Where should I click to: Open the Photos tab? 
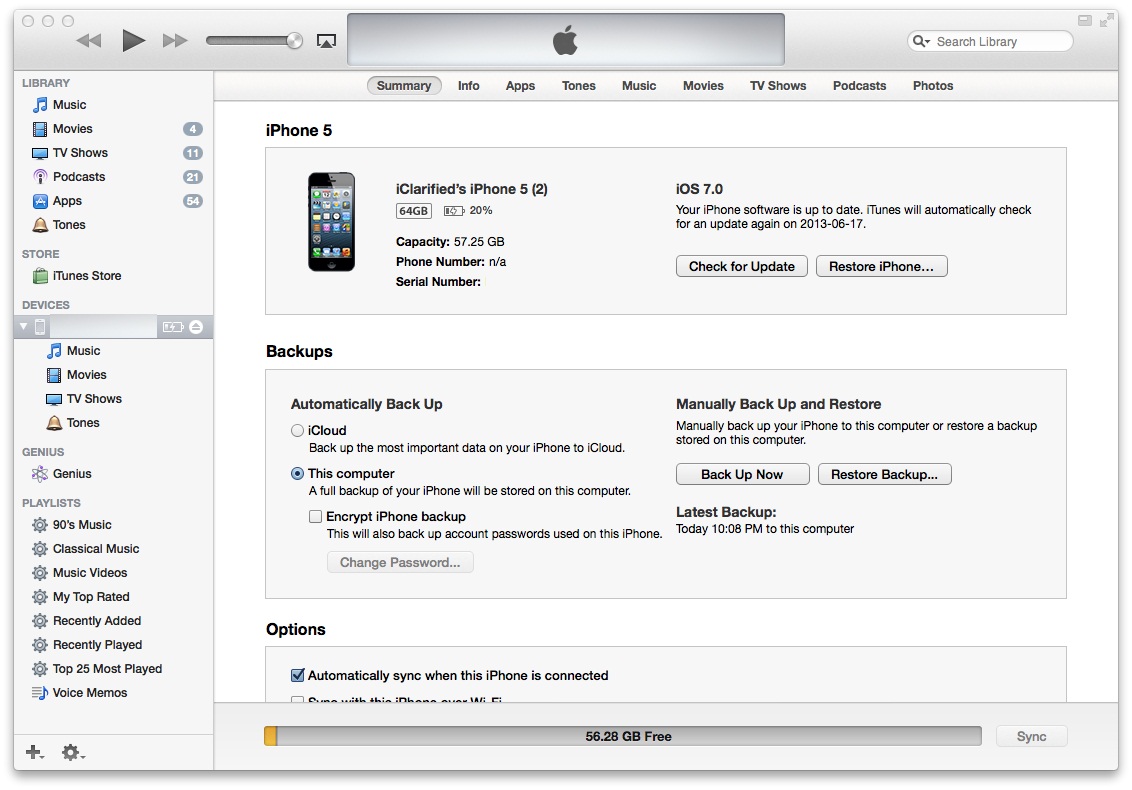click(932, 86)
